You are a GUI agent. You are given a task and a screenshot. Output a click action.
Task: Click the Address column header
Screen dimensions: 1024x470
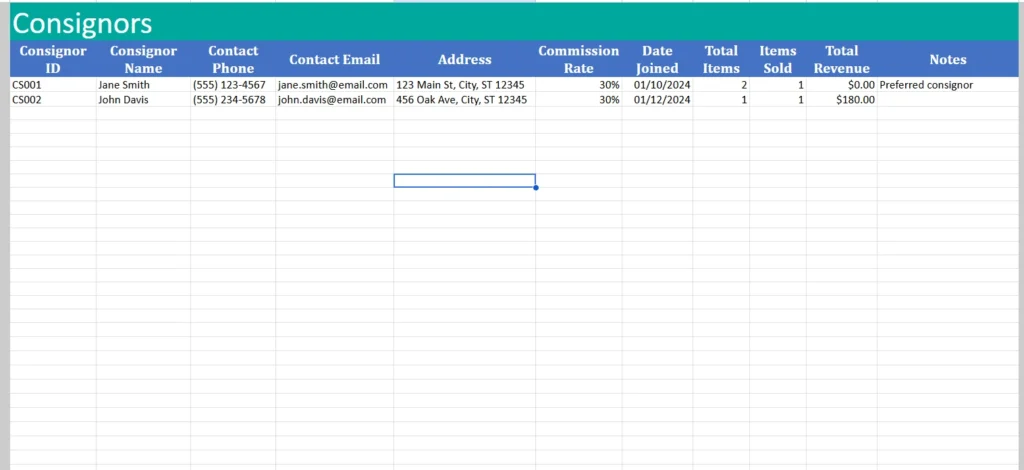pos(464,59)
